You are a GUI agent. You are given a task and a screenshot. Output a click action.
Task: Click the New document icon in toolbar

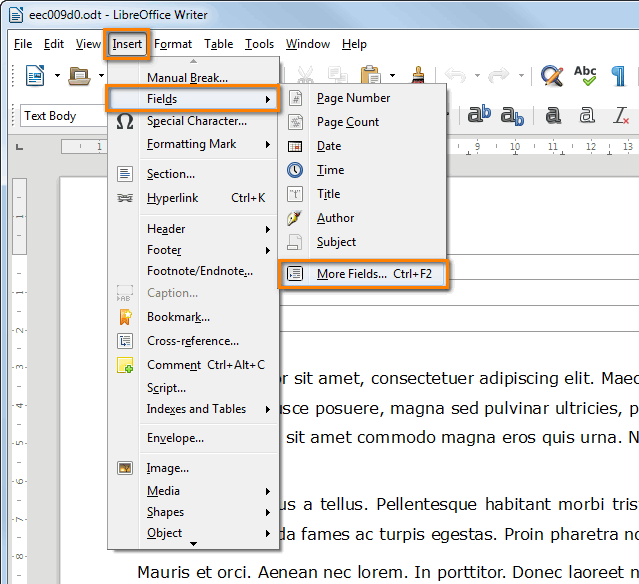tap(35, 75)
